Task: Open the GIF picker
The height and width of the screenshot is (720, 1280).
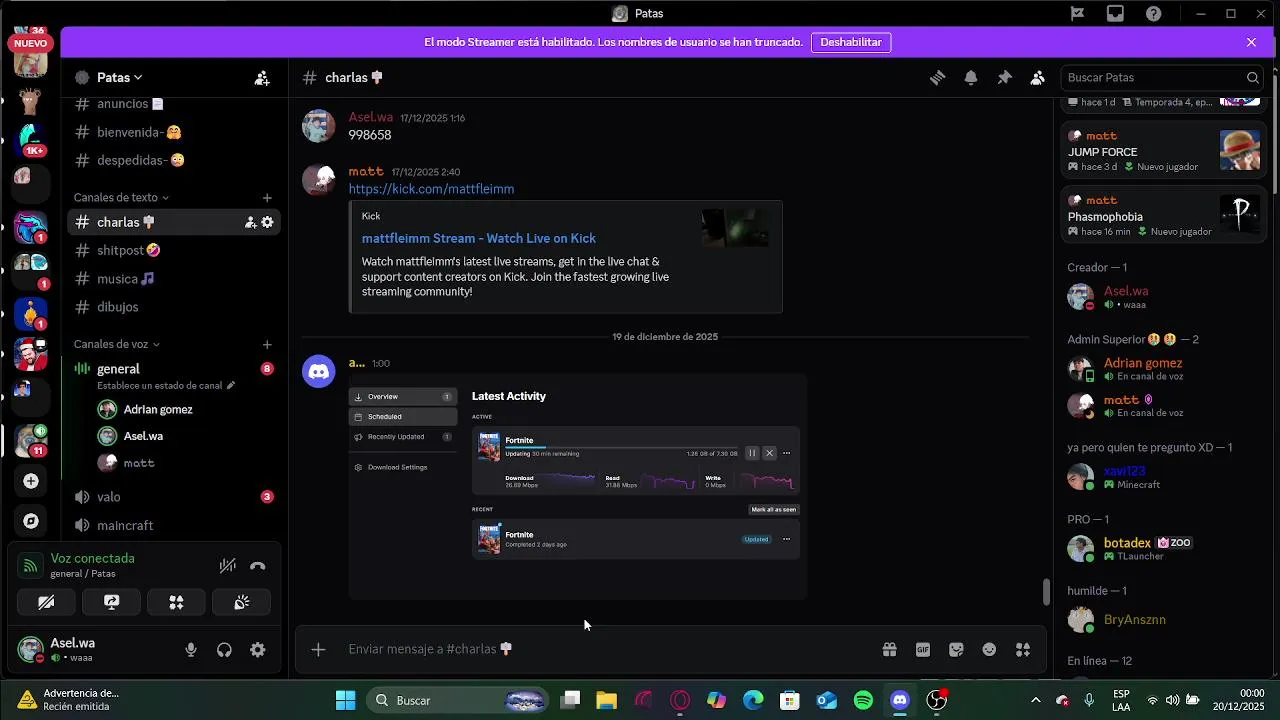Action: 923,650
